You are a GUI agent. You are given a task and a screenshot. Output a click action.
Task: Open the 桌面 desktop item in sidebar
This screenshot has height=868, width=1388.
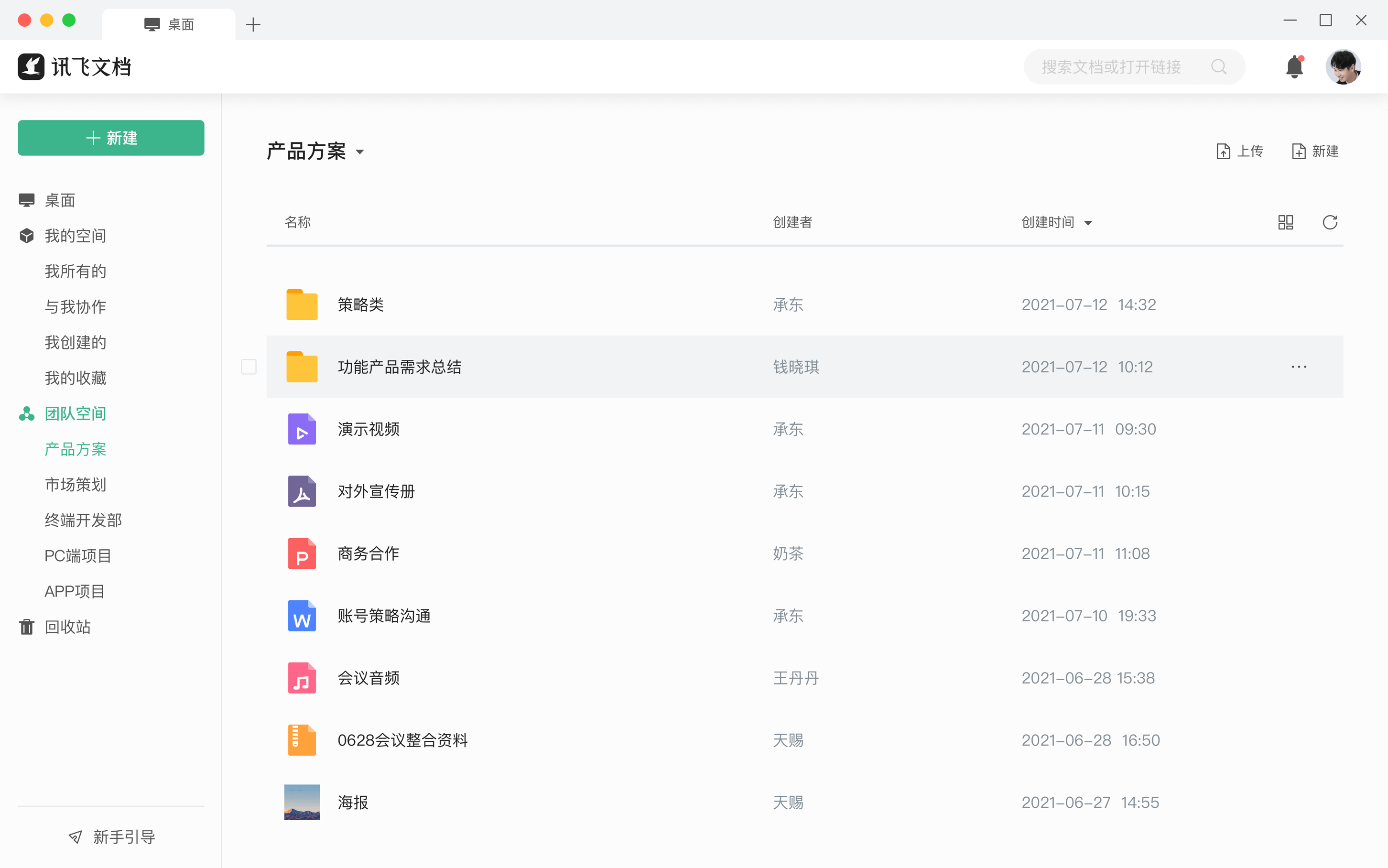pyautogui.click(x=60, y=200)
